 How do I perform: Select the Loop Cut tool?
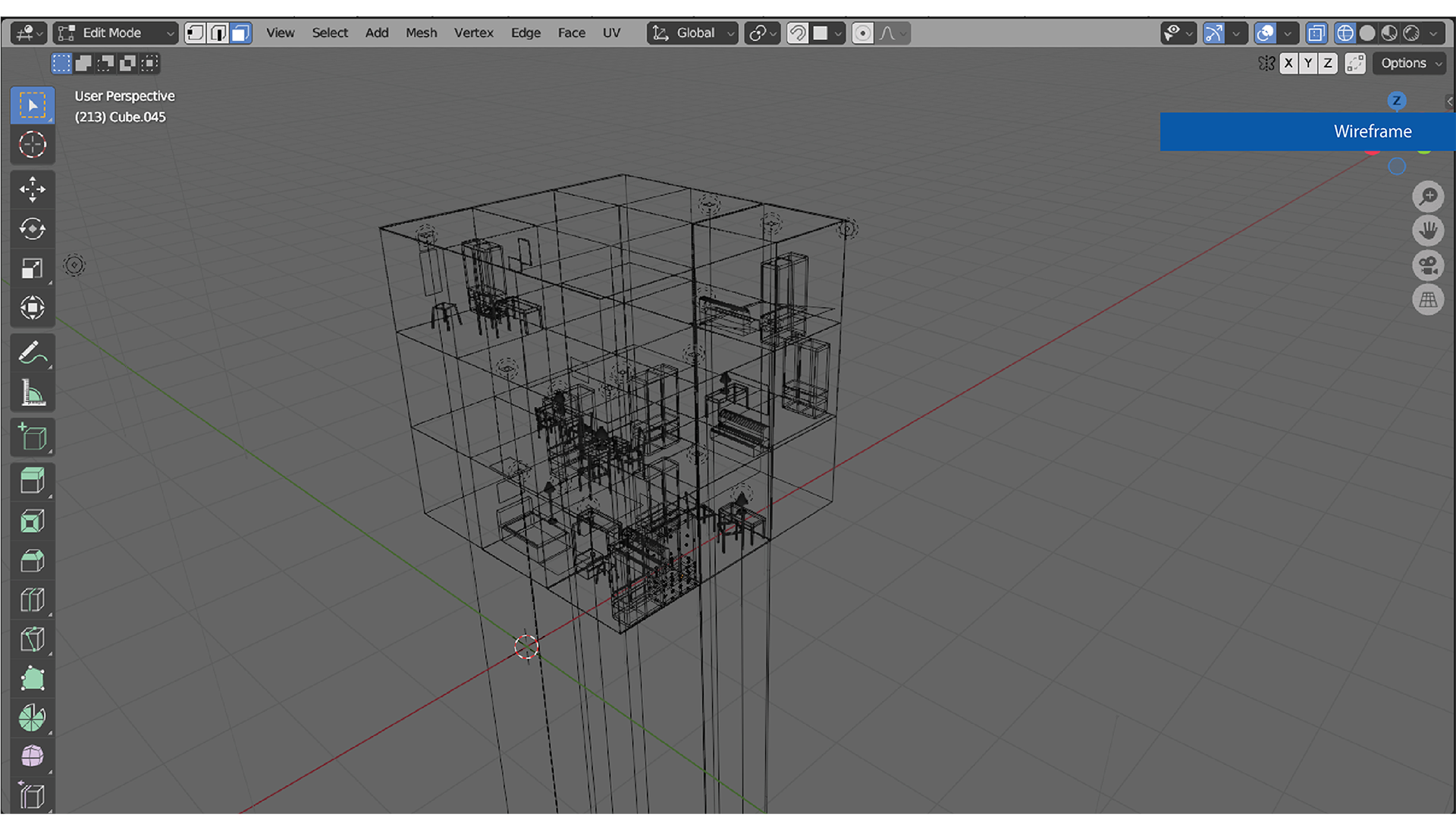pos(32,600)
